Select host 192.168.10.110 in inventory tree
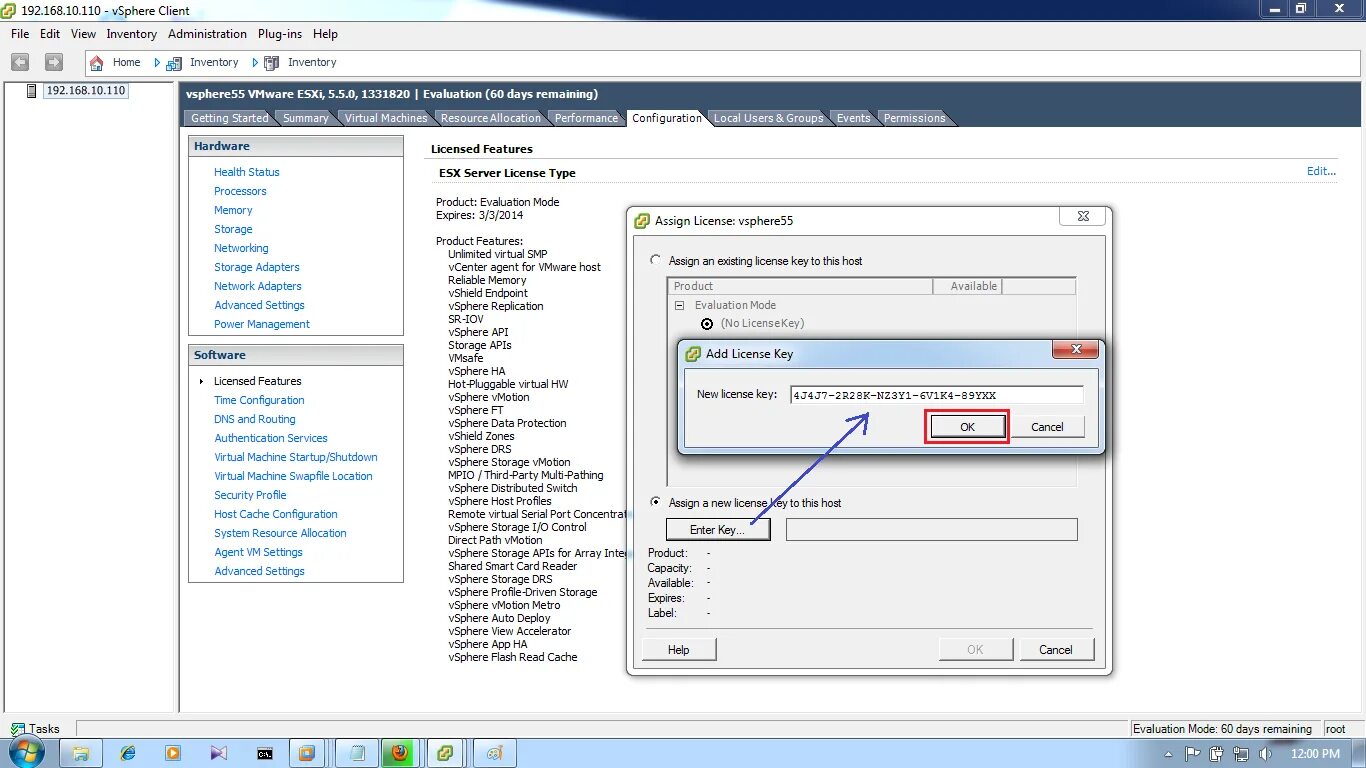 click(86, 90)
